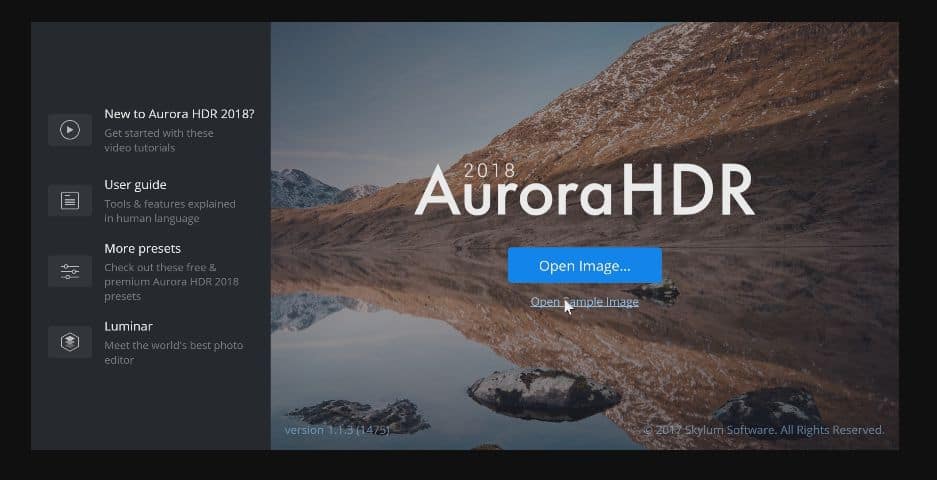
Task: Click the 'Luminar' heading
Action: [x=128, y=326]
